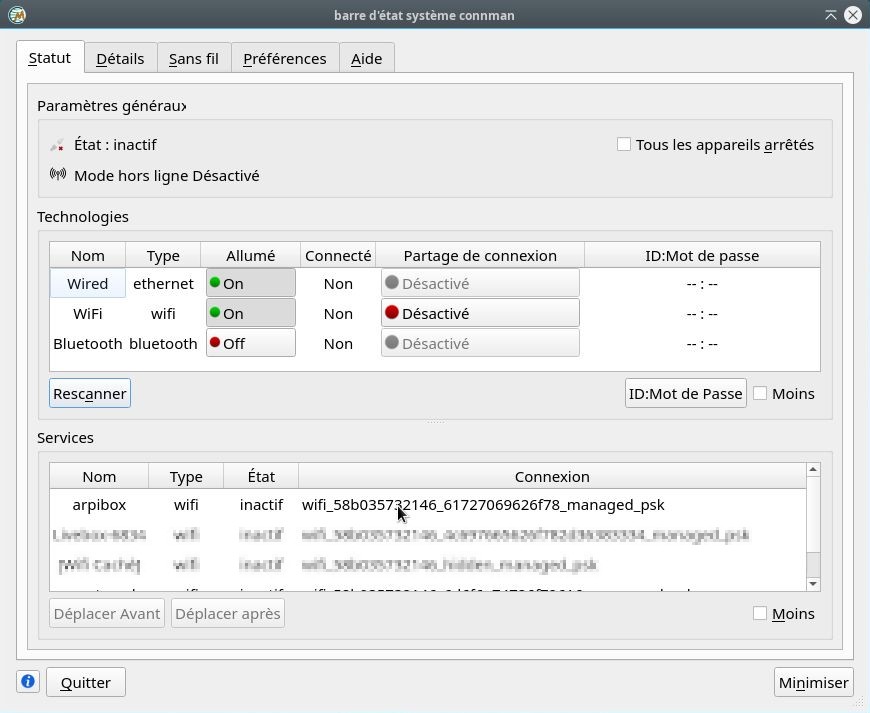The image size is (870, 713).
Task: Check the Moins box in the Services section
Action: pyautogui.click(x=760, y=613)
